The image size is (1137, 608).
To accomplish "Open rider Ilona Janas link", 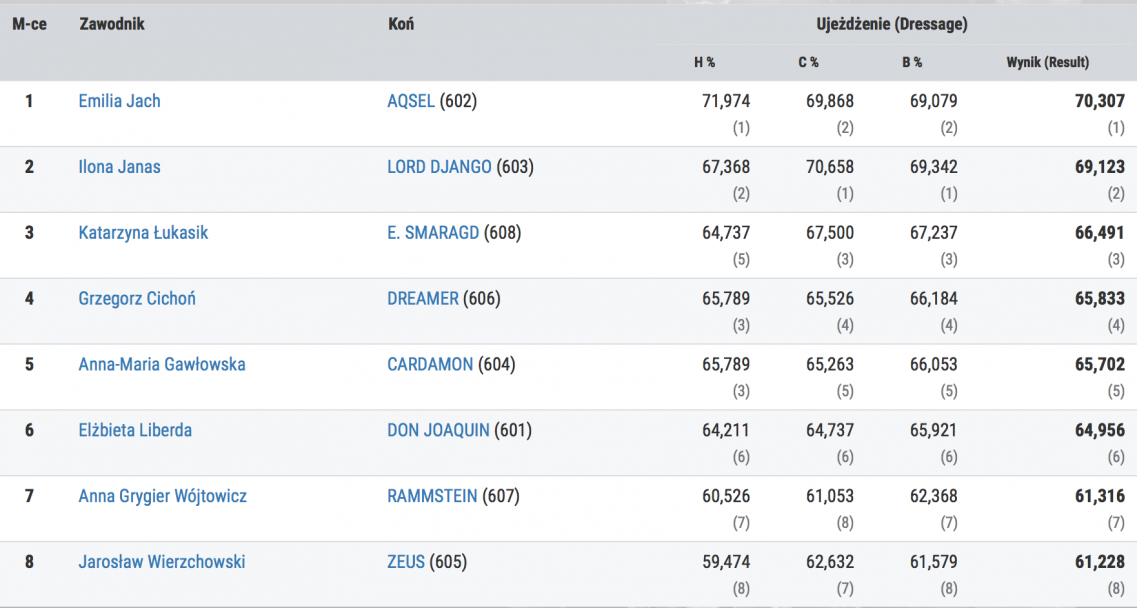I will tap(119, 167).
